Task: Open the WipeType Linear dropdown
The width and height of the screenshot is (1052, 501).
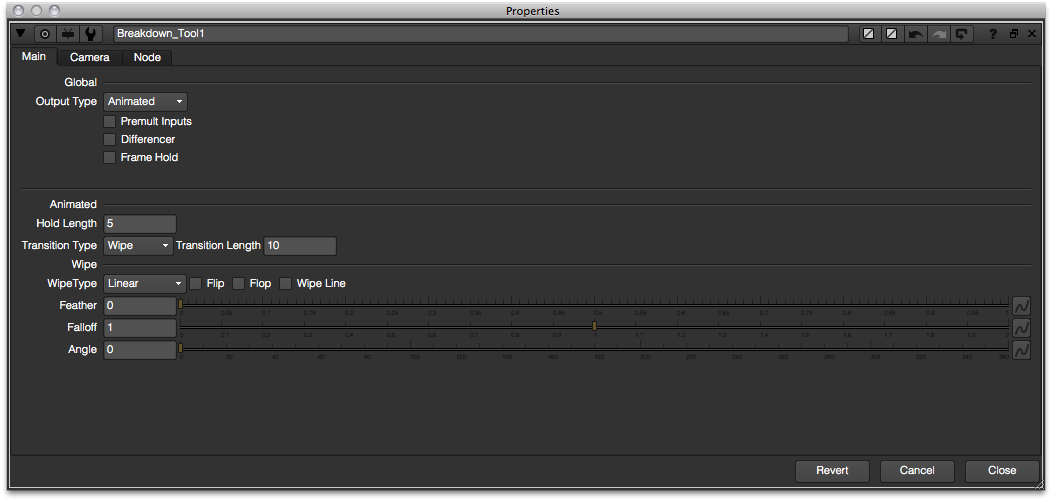Action: click(145, 284)
